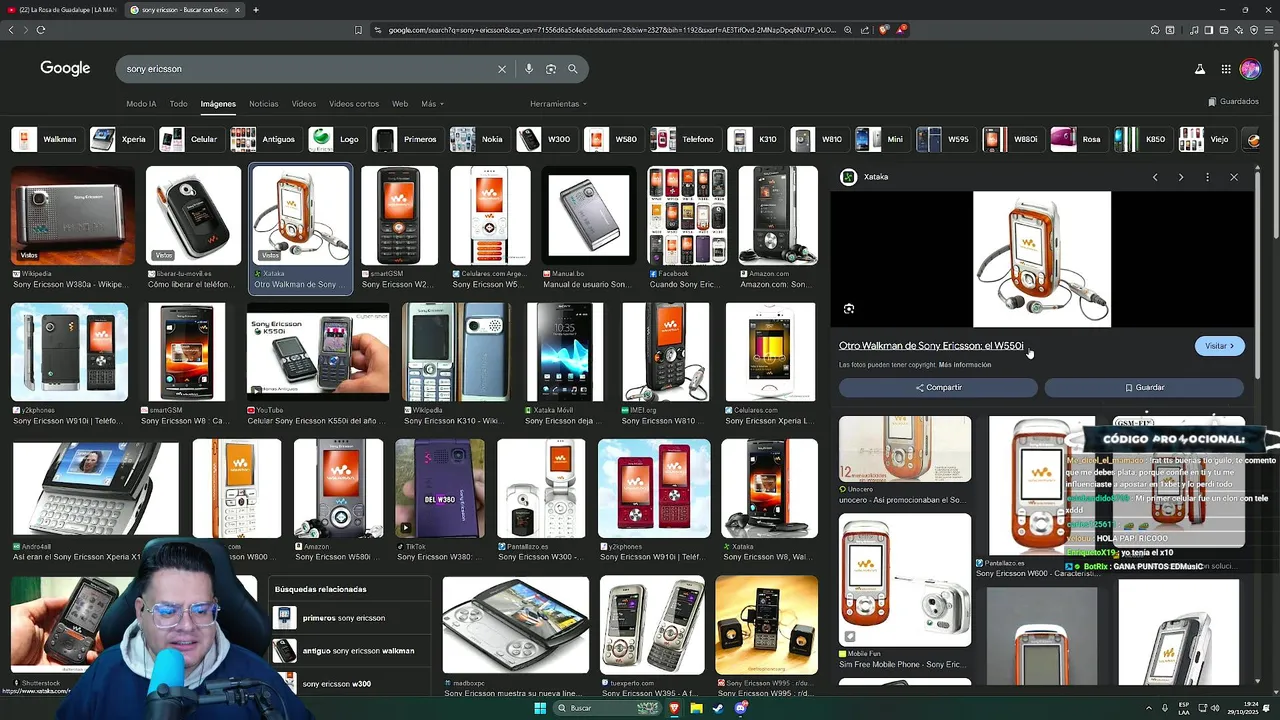
Task: Submit search with magnifier icon
Action: pos(573,69)
